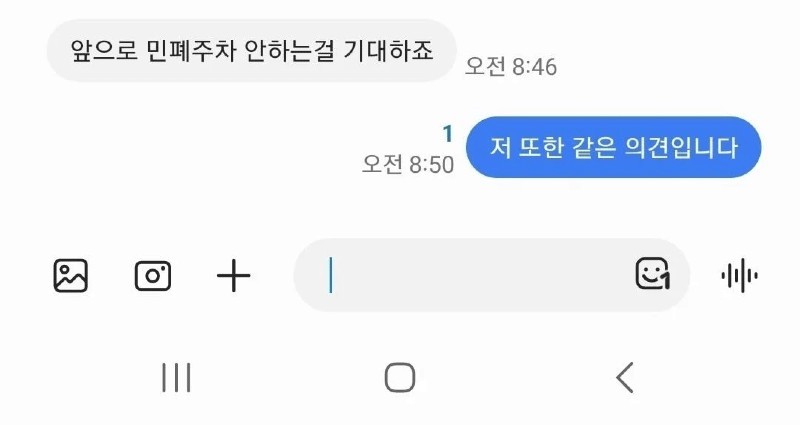
Task: Launch the camera from message bar
Action: pos(152,275)
